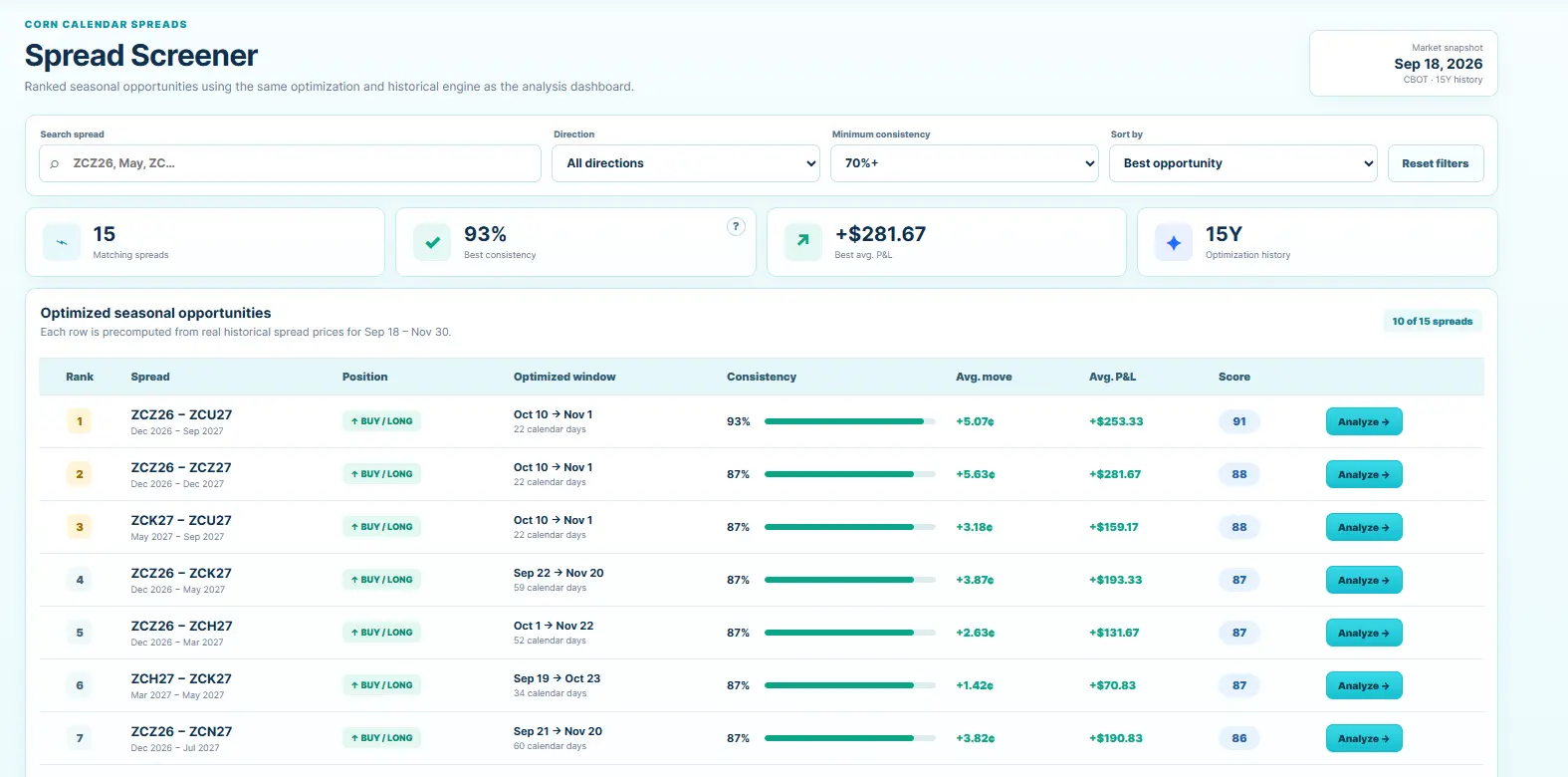
Task: Click the Optimized window column header
Action: [564, 377]
